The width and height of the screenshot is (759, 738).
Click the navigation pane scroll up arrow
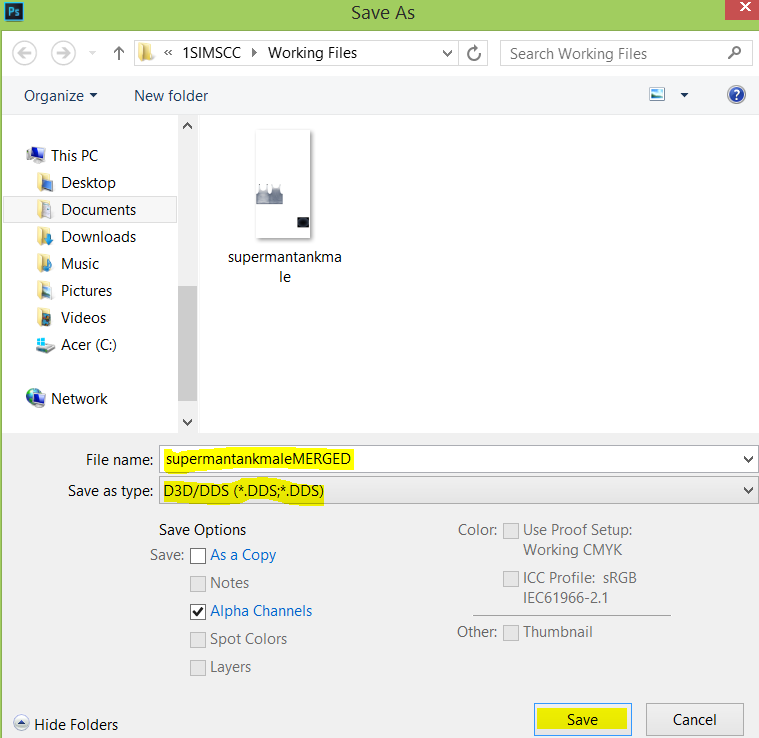point(187,126)
